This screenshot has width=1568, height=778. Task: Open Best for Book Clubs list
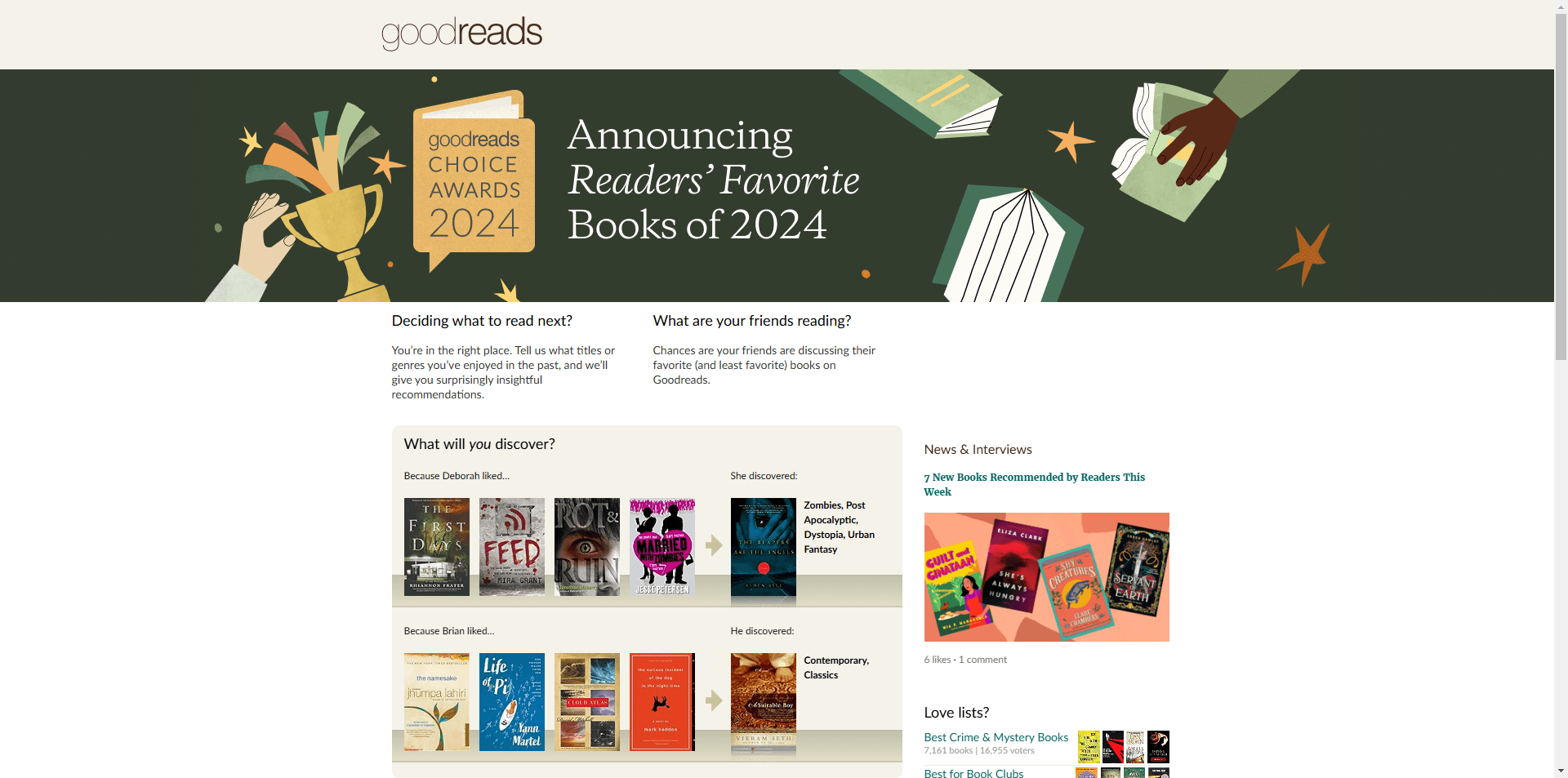pos(973,773)
